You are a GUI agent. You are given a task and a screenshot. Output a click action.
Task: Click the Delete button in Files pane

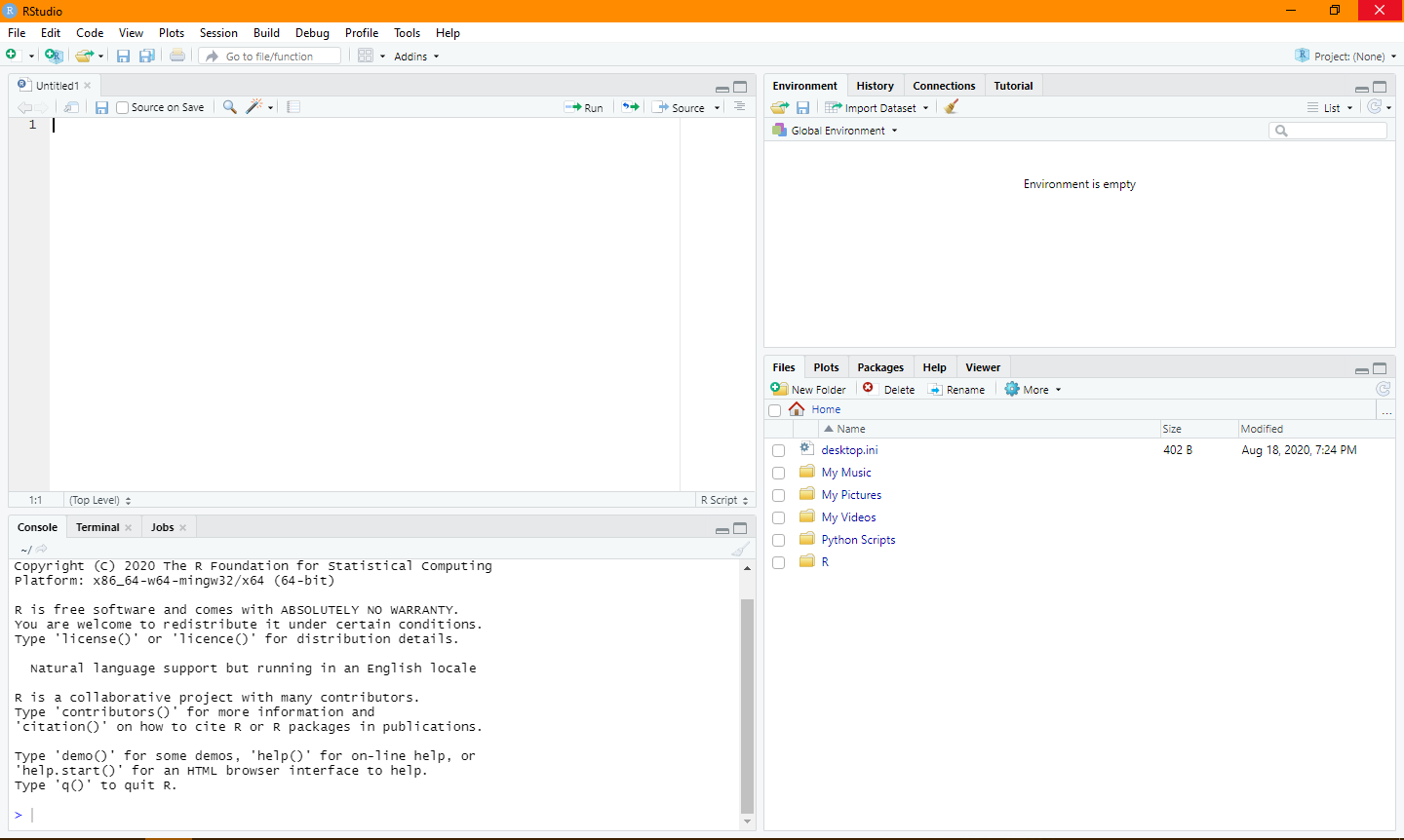pyautogui.click(x=889, y=389)
